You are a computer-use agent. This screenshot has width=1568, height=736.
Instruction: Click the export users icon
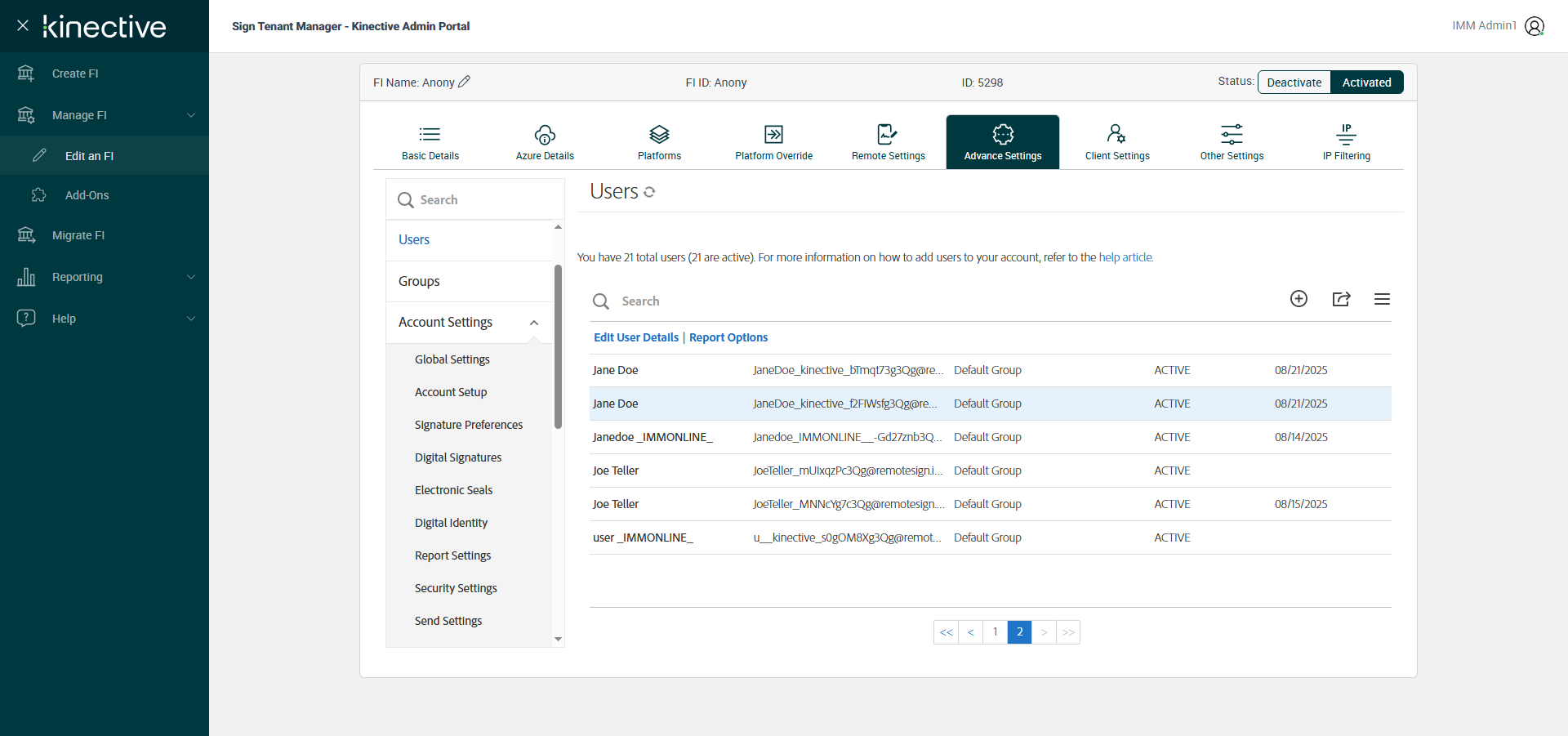(1341, 299)
